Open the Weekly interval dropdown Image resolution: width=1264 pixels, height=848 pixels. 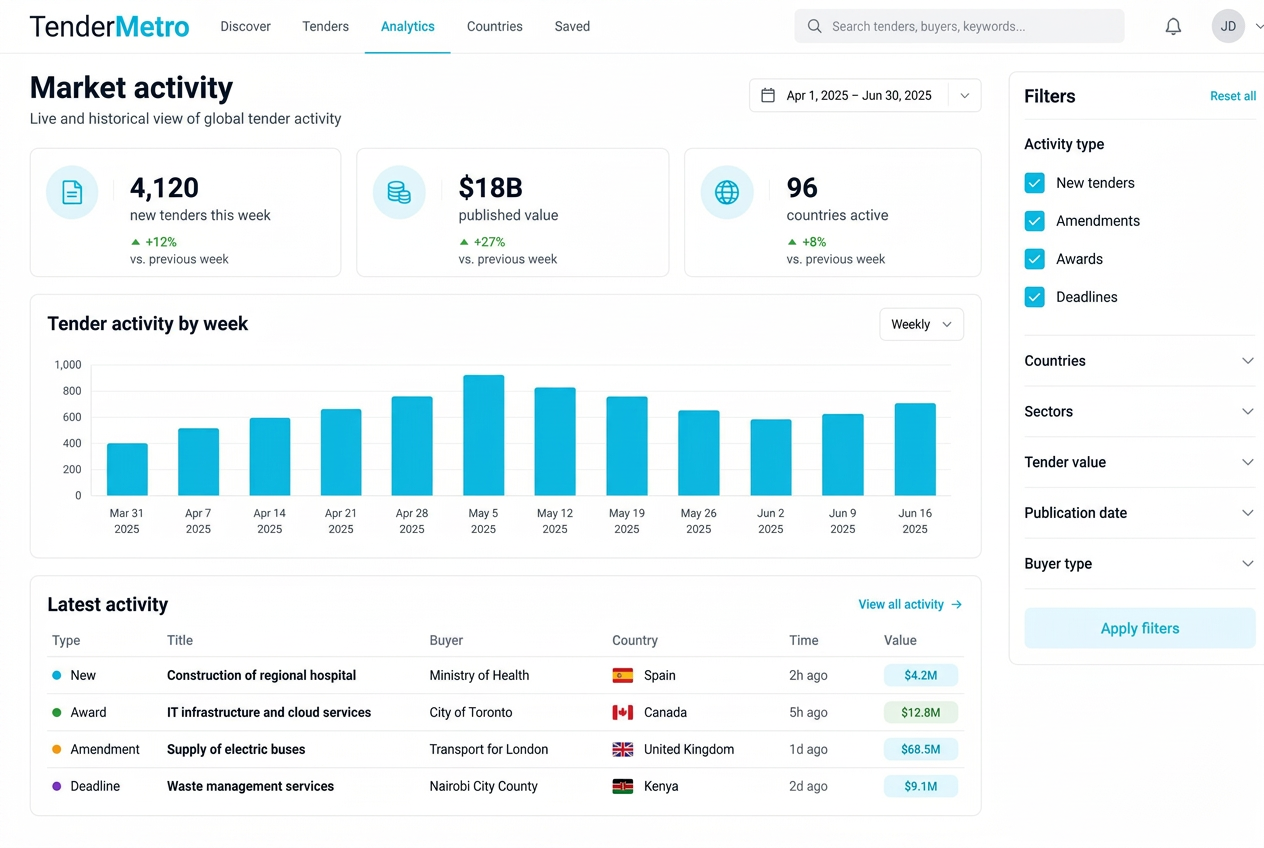click(921, 324)
